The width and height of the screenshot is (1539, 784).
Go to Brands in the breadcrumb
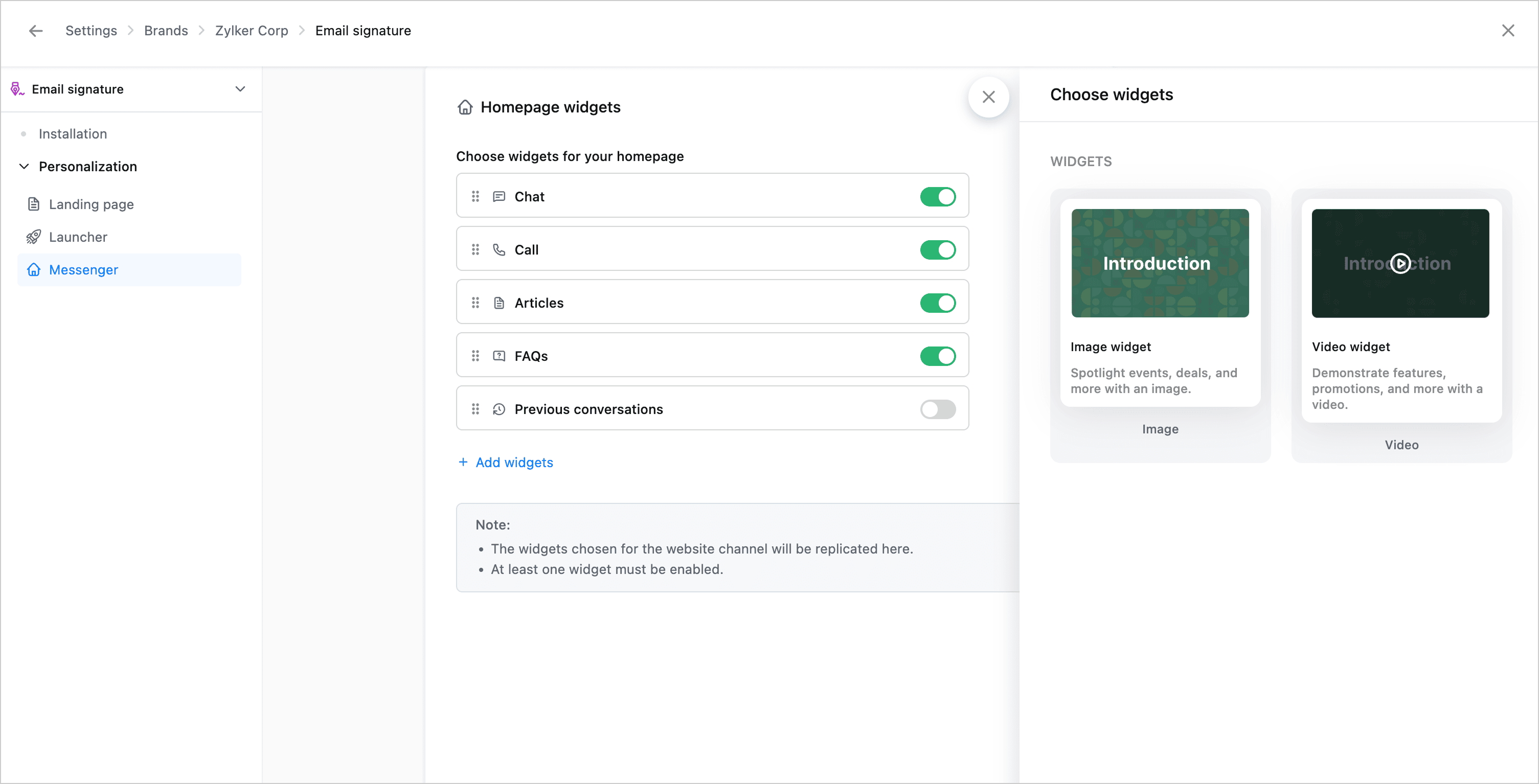(166, 31)
